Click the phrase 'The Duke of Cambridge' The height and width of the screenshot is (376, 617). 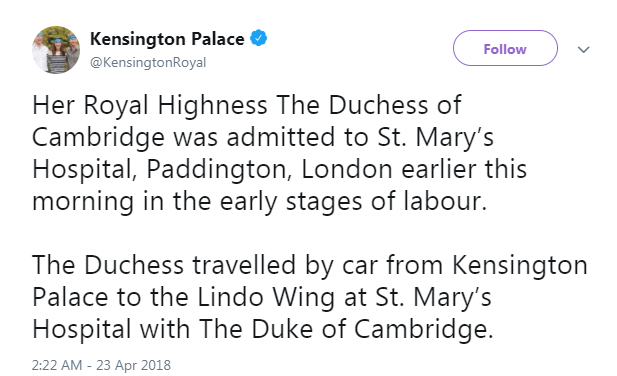click(343, 329)
